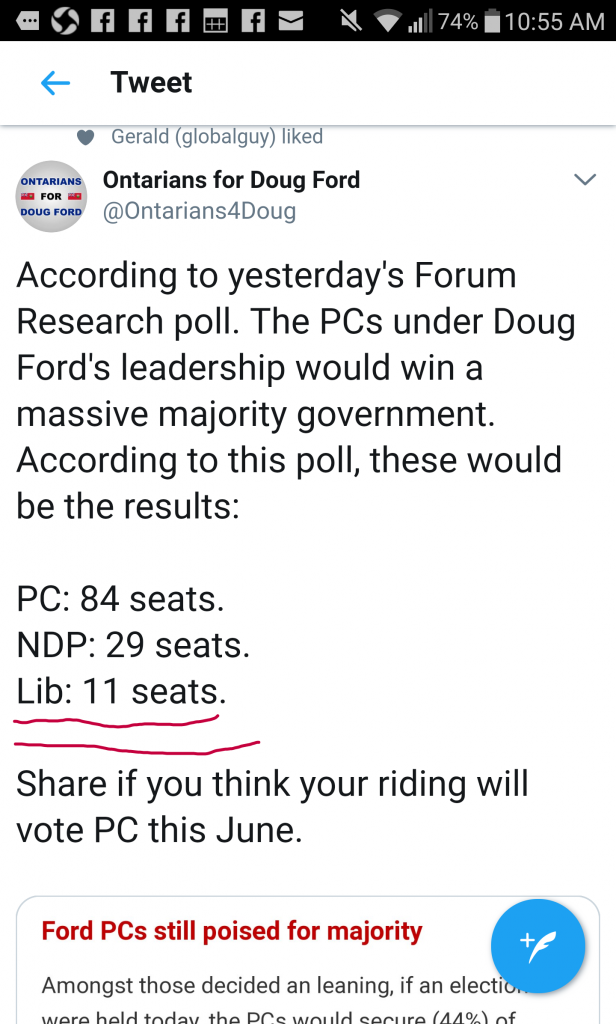Viewport: 616px width, 1024px height.
Task: Tap the leftmost Facebook notification icon
Action: pyautogui.click(x=102, y=20)
